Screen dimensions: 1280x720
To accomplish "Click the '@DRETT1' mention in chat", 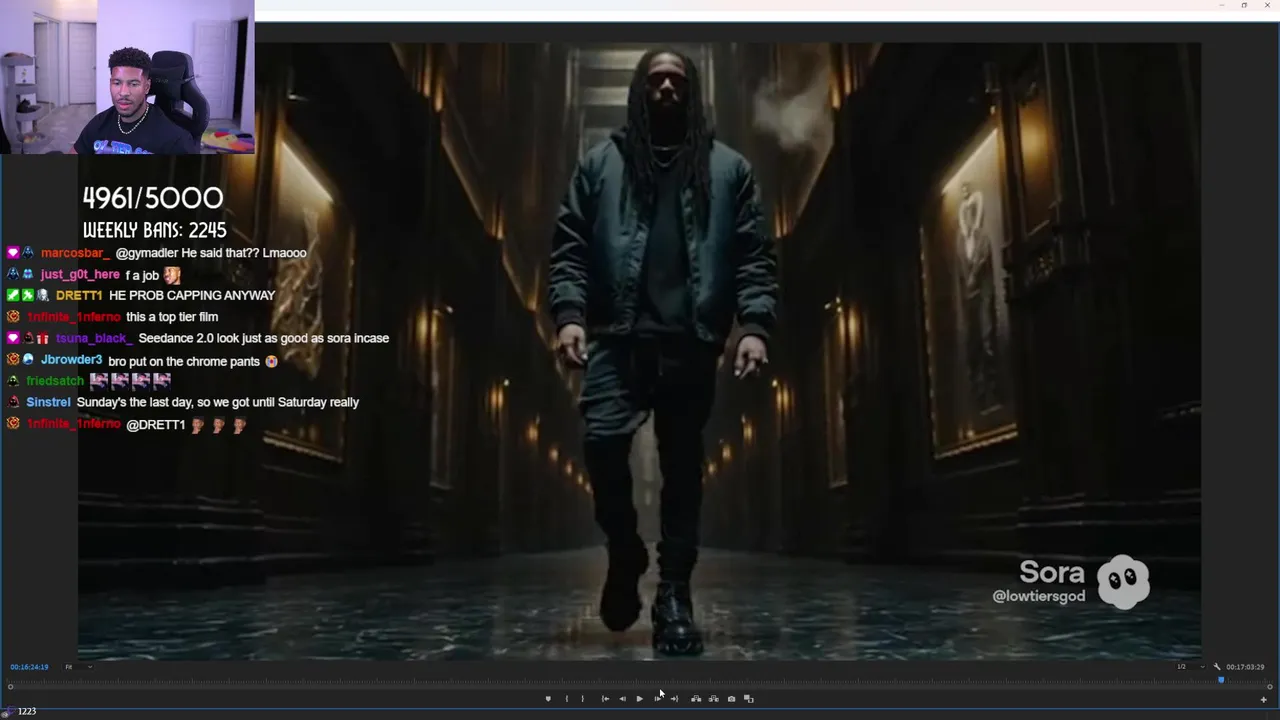I will [156, 425].
